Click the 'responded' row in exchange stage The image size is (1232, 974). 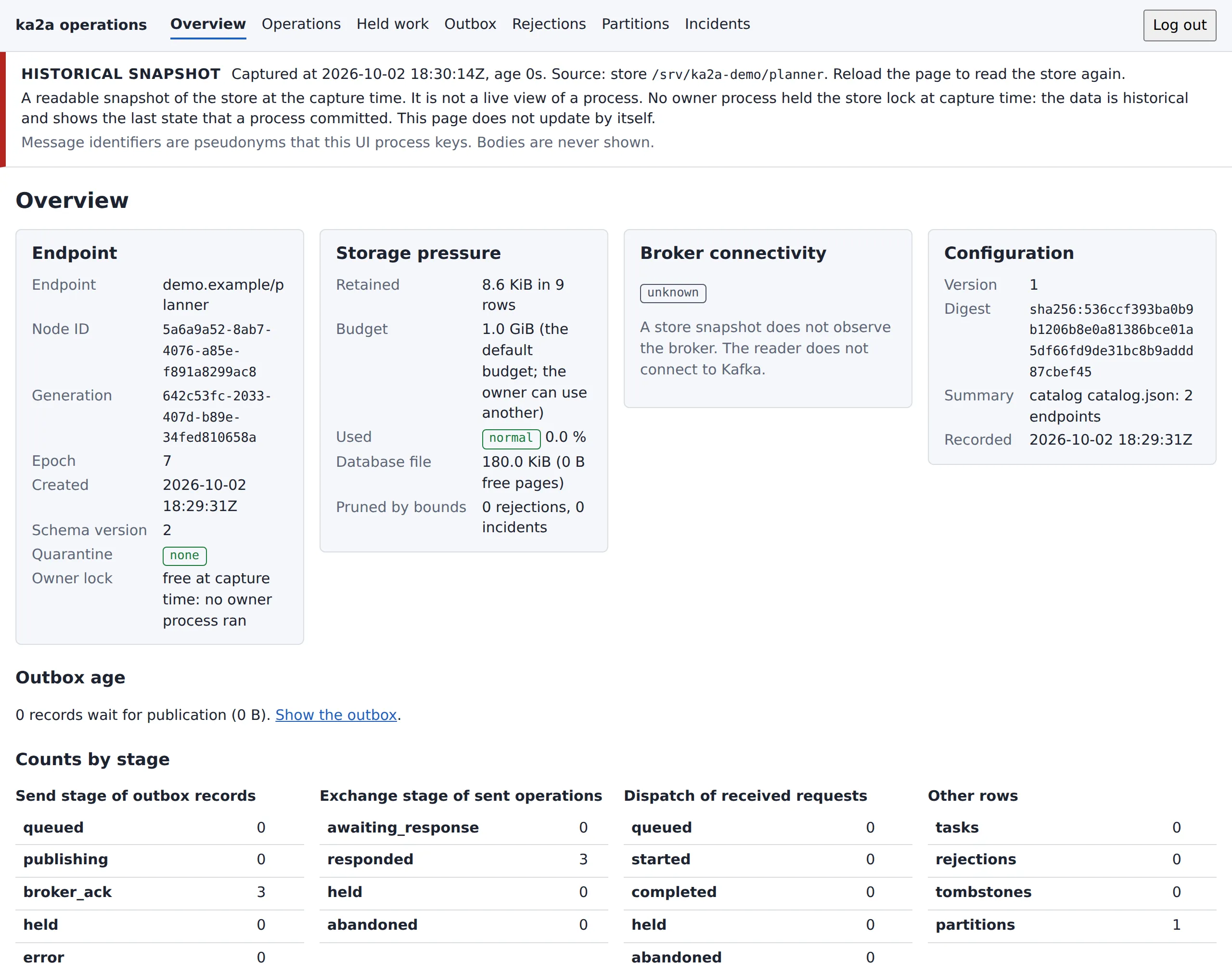(464, 860)
